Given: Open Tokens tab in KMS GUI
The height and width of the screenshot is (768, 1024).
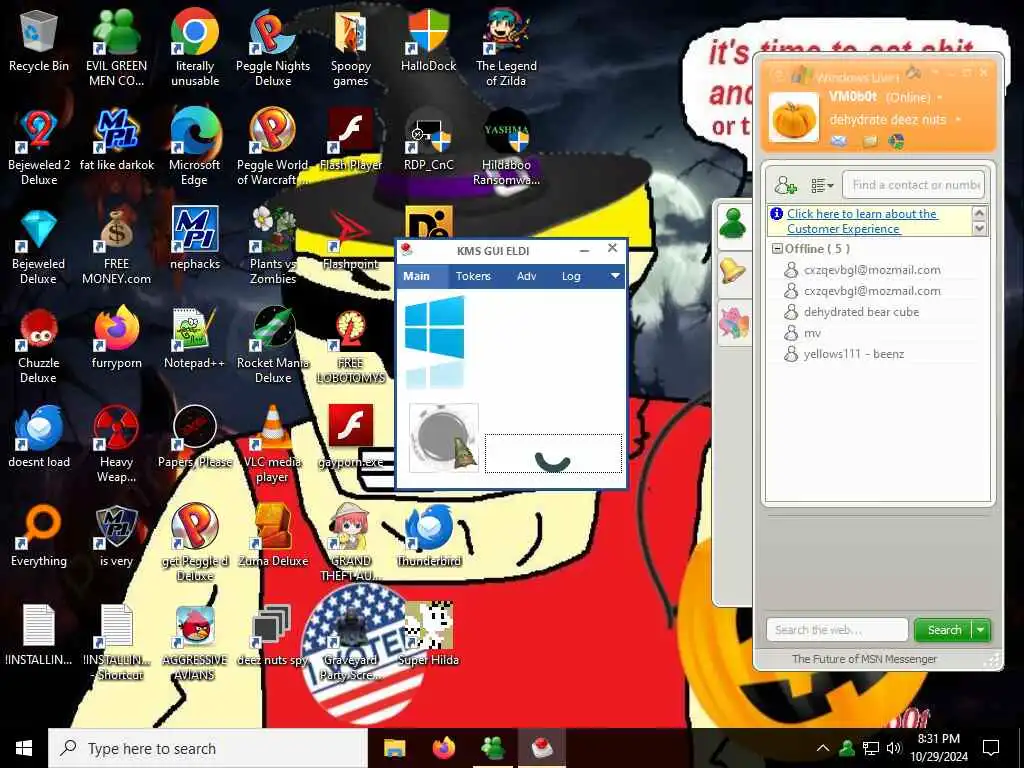Looking at the screenshot, I should click(x=473, y=276).
